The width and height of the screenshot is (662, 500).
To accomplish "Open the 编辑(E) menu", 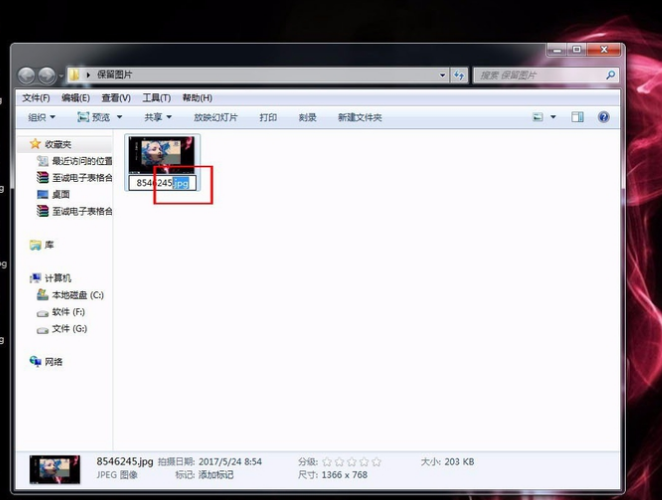I will 75,98.
